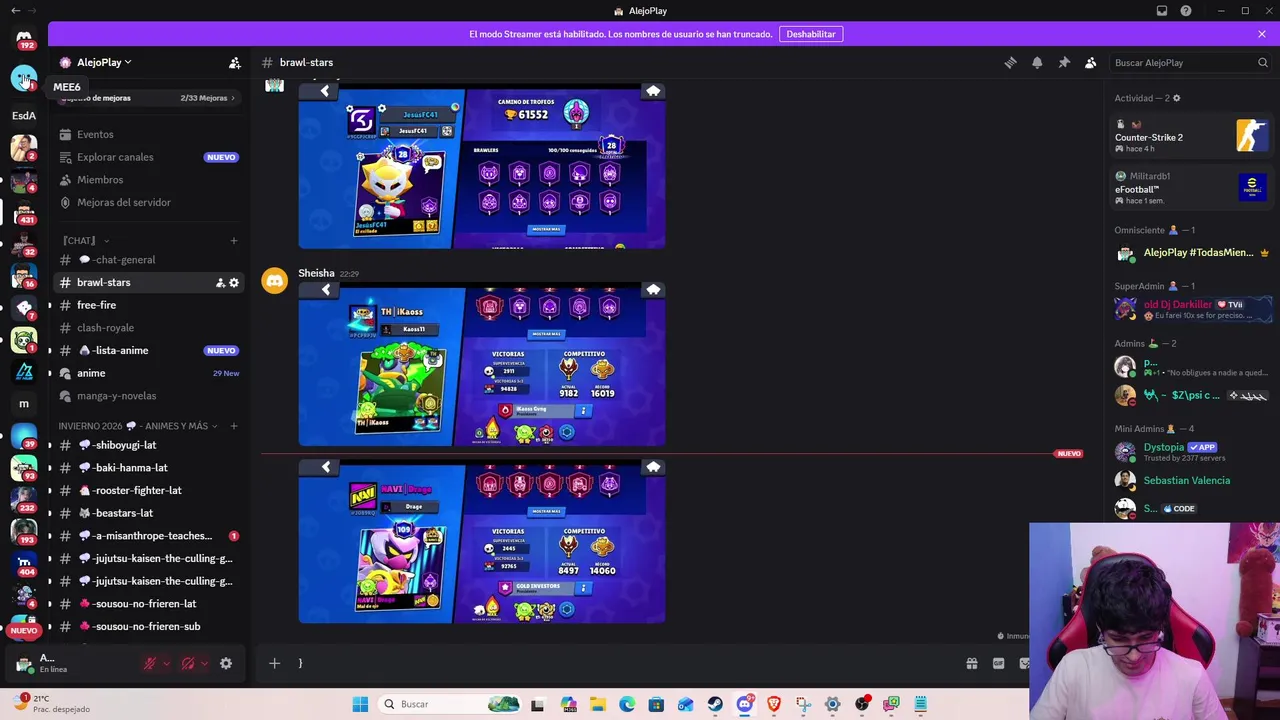
Task: Open the lista-anime channel
Action: tap(148, 351)
